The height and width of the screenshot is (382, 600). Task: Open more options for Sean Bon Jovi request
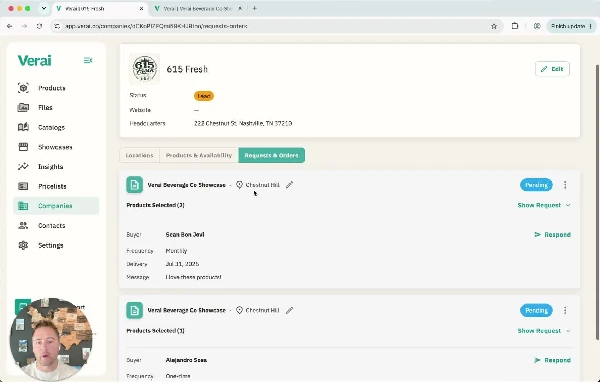(565, 185)
